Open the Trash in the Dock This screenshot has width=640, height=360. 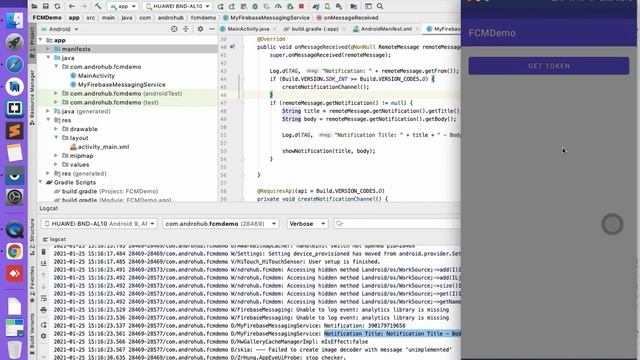14,349
